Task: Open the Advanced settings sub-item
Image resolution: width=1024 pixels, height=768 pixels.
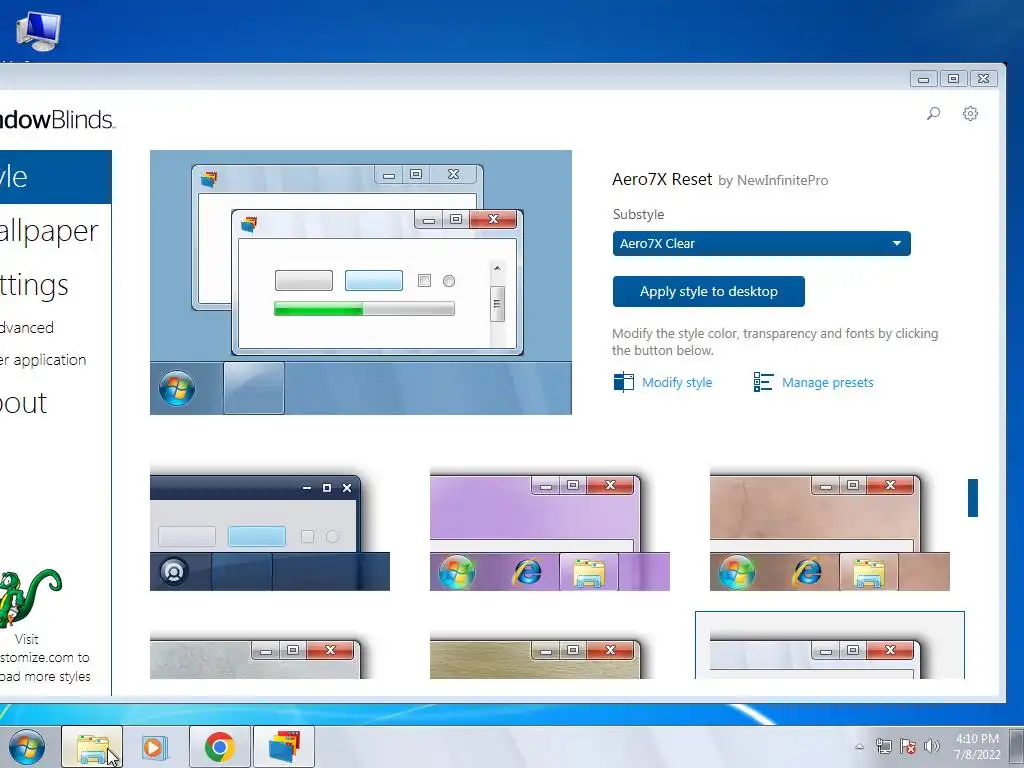Action: point(27,328)
